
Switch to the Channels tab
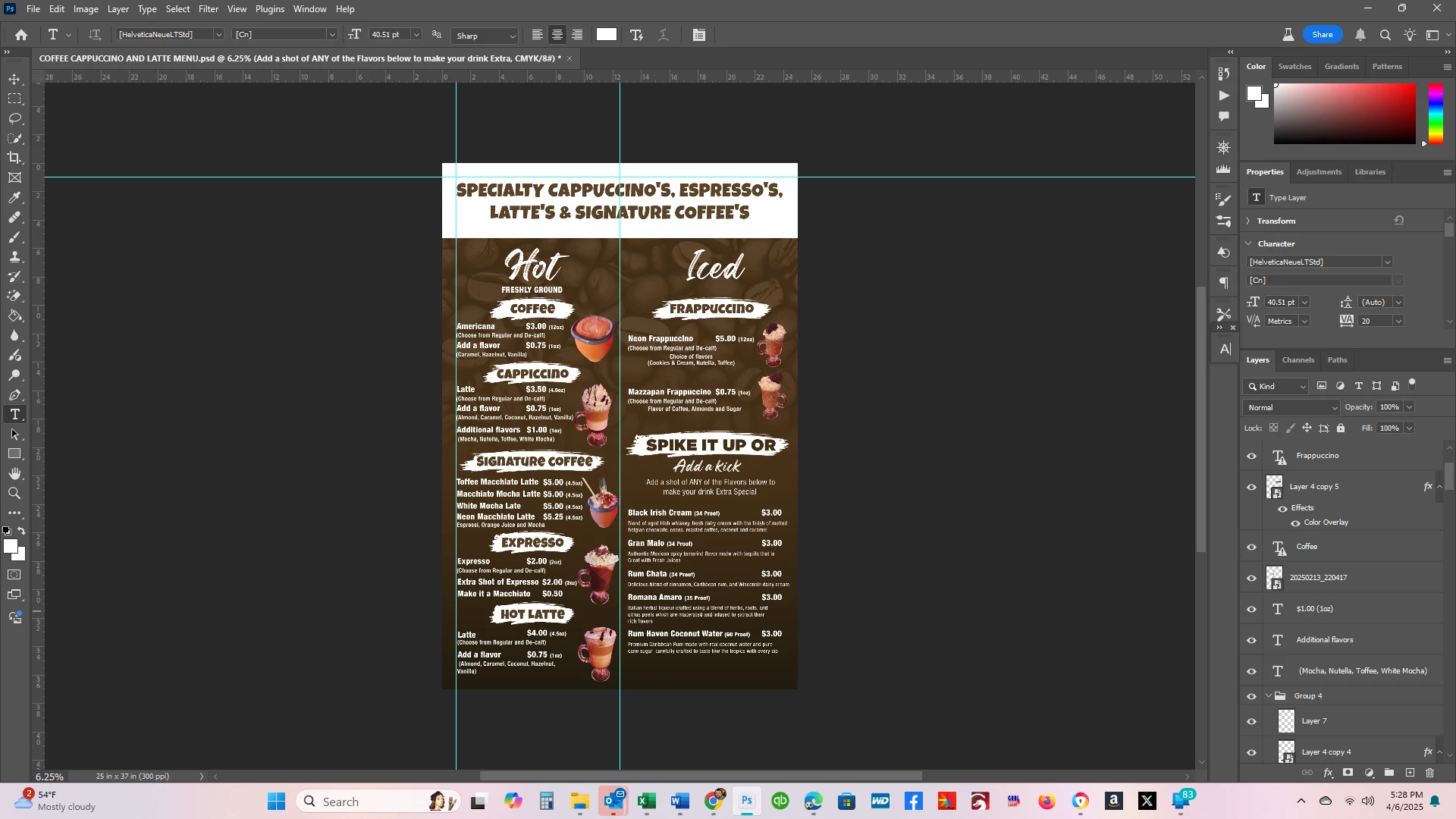point(1298,360)
